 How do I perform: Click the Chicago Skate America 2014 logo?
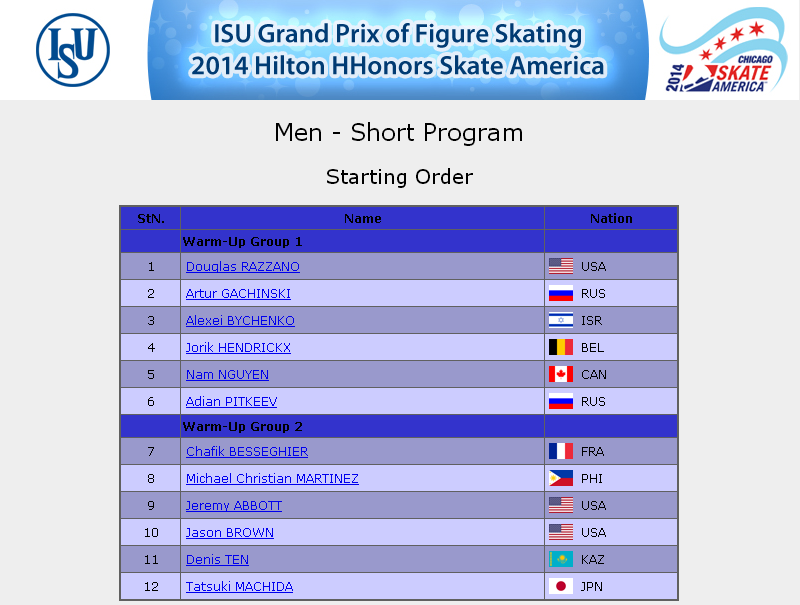point(724,52)
